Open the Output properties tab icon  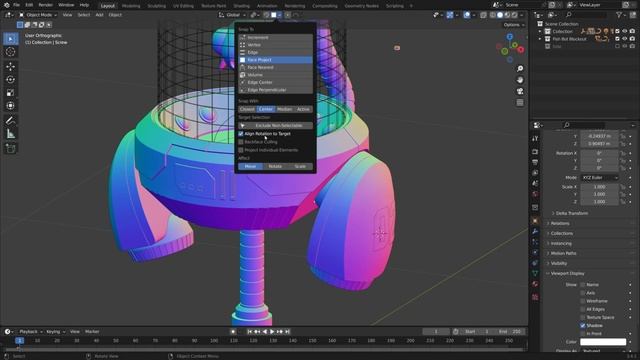[535, 162]
